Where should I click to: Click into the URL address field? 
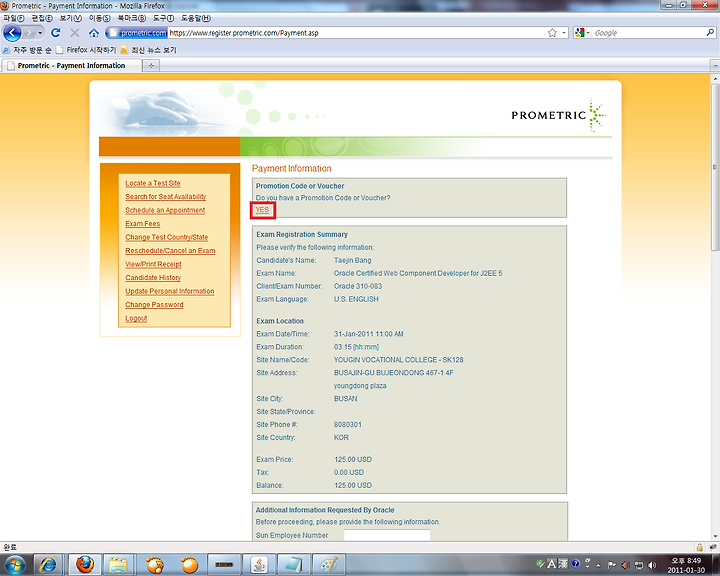(x=357, y=33)
